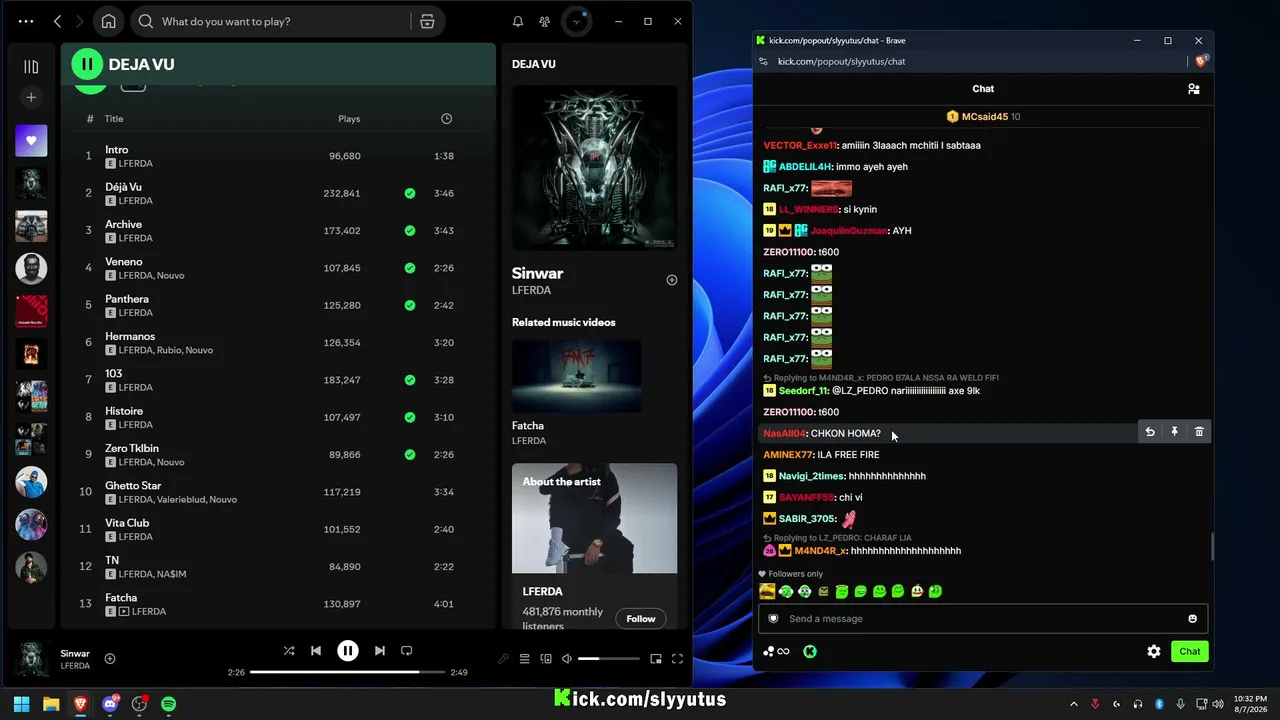Open Discord from the taskbar
The height and width of the screenshot is (720, 1280).
tap(110, 704)
